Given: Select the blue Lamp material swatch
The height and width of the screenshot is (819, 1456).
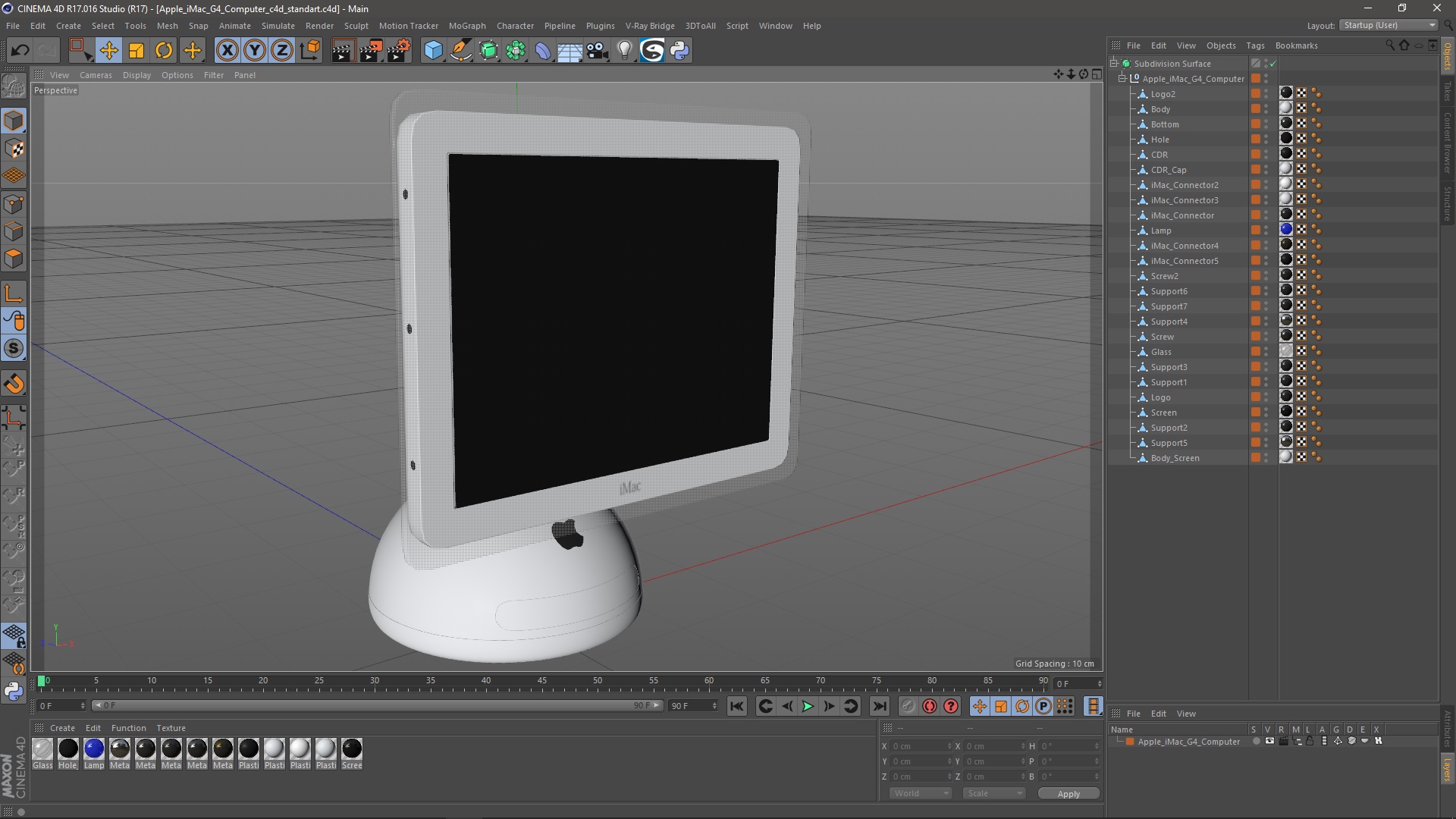Looking at the screenshot, I should click(x=94, y=749).
